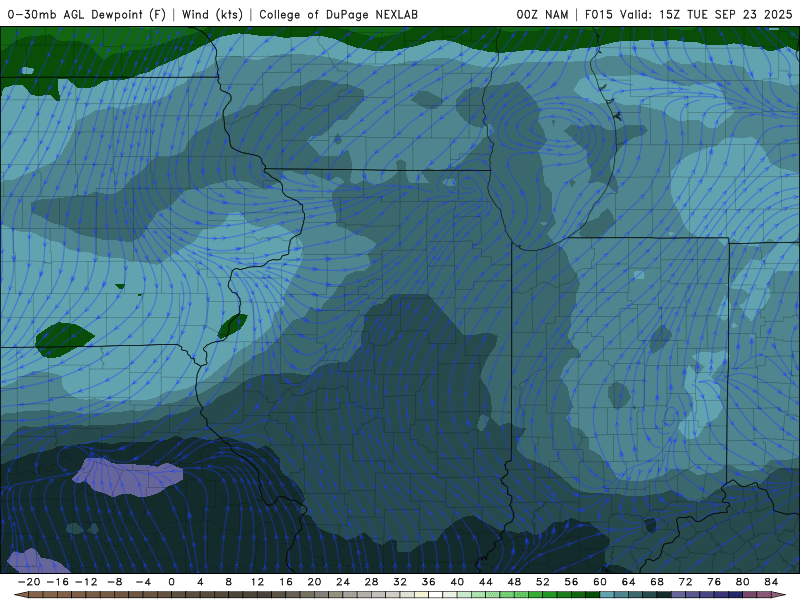Click the large purple high-dewpoint area in Missouri
800x600 pixels.
tap(127, 477)
